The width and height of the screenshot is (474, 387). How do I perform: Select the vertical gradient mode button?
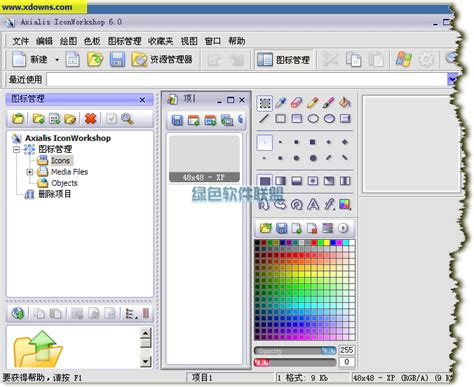(297, 181)
